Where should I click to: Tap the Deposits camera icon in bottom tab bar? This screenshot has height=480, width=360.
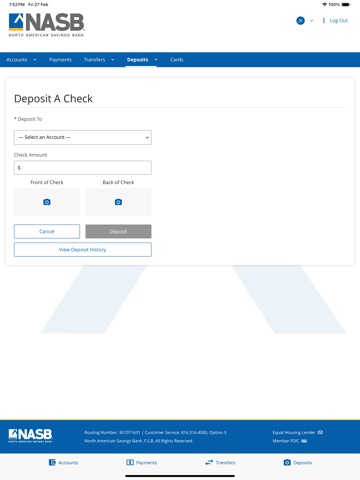287,462
